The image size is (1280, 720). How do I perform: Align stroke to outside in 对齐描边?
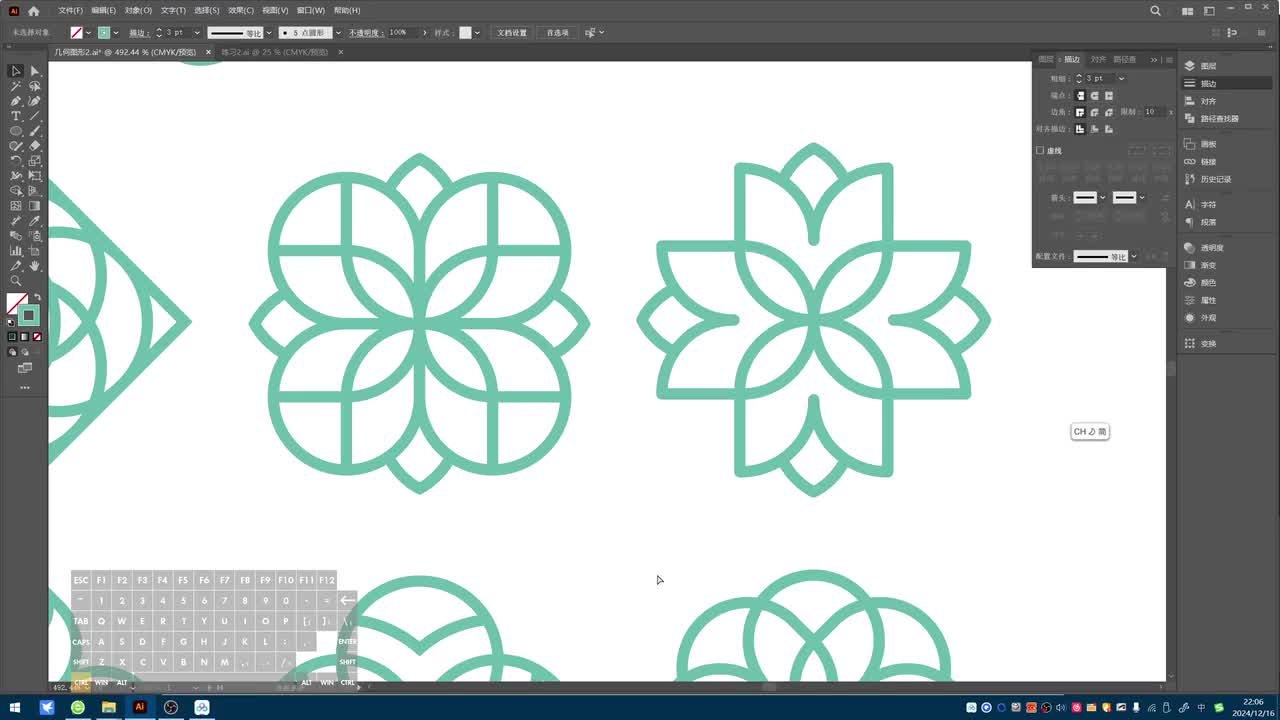click(1109, 129)
